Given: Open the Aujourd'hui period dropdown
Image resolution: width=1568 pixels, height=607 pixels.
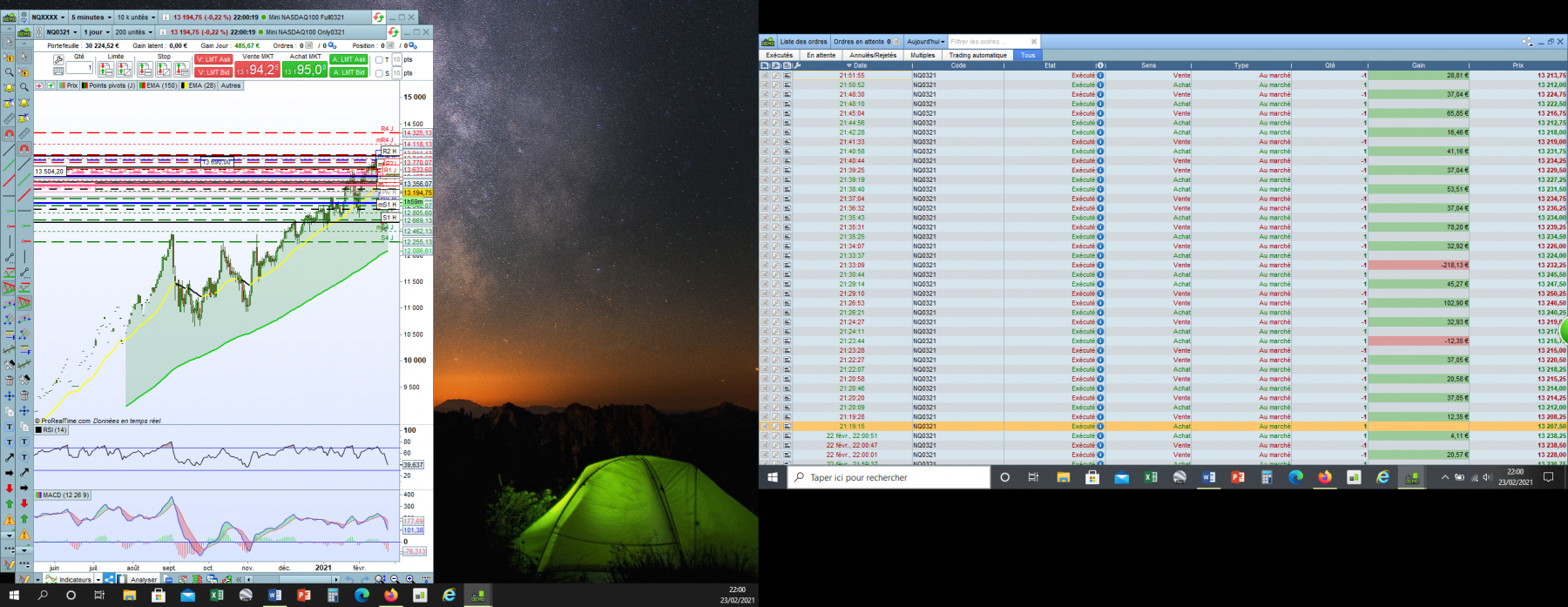Looking at the screenshot, I should (x=925, y=42).
